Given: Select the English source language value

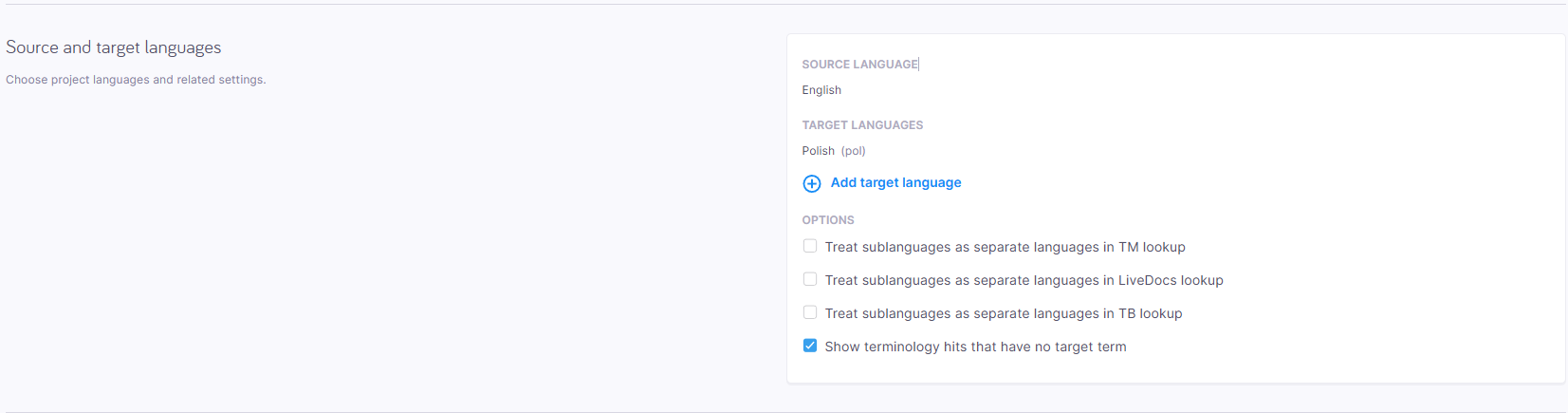Looking at the screenshot, I should tap(821, 90).
